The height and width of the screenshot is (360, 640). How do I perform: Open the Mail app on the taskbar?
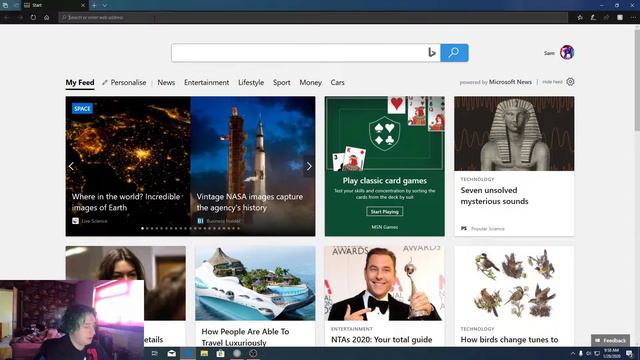(171, 353)
